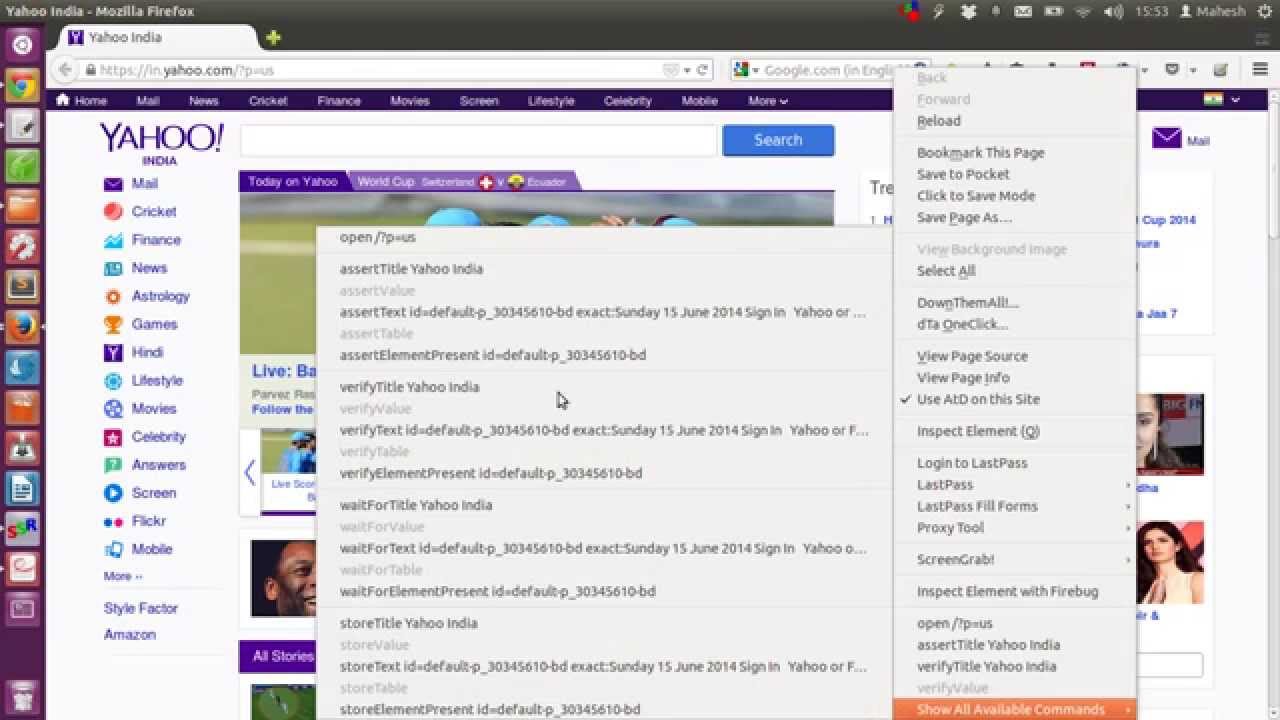
Task: Click the Flickr dots icon in sidebar
Action: (113, 521)
